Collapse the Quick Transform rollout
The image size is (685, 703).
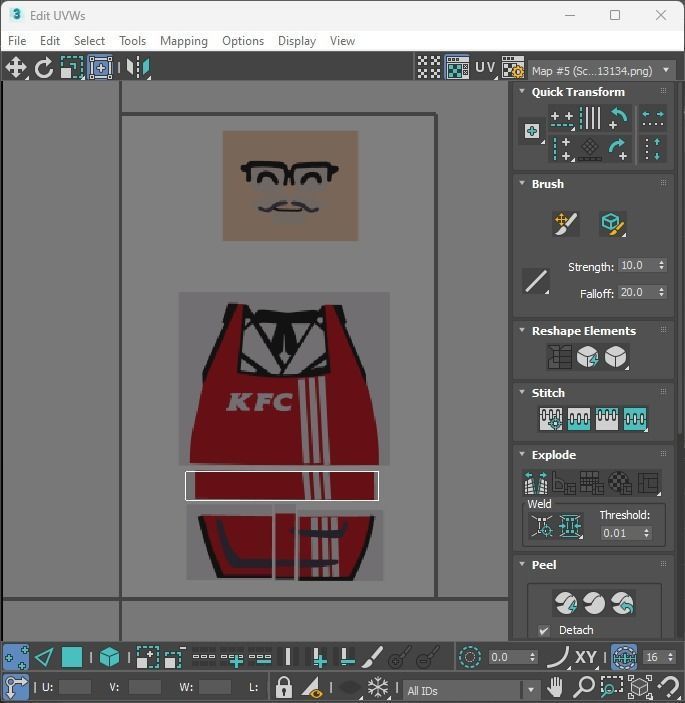[522, 91]
